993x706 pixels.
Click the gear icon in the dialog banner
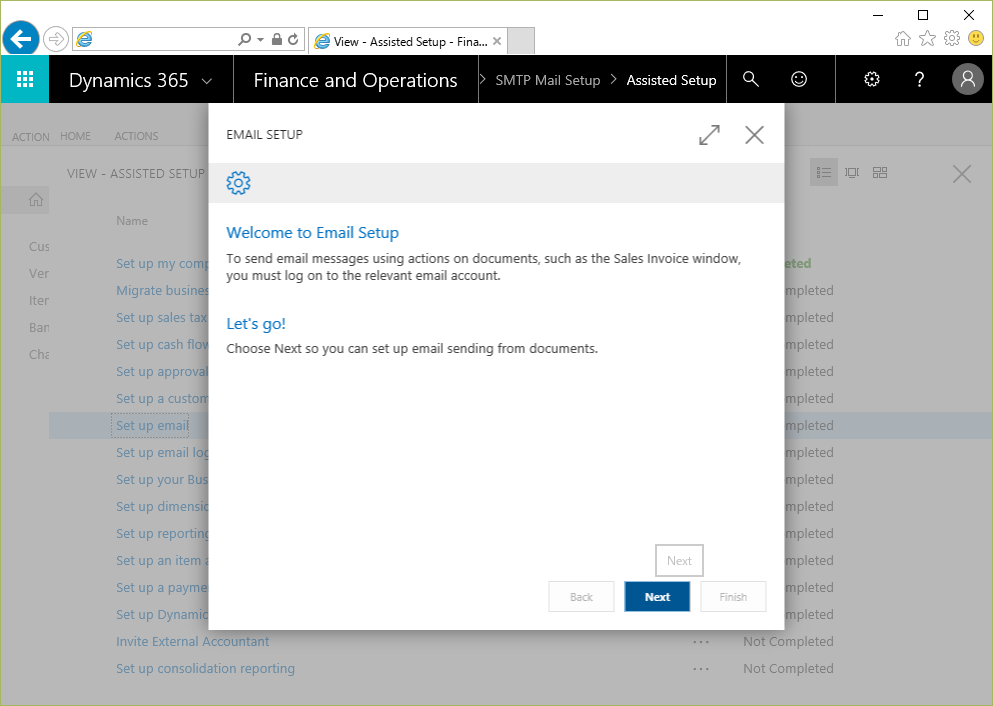238,183
